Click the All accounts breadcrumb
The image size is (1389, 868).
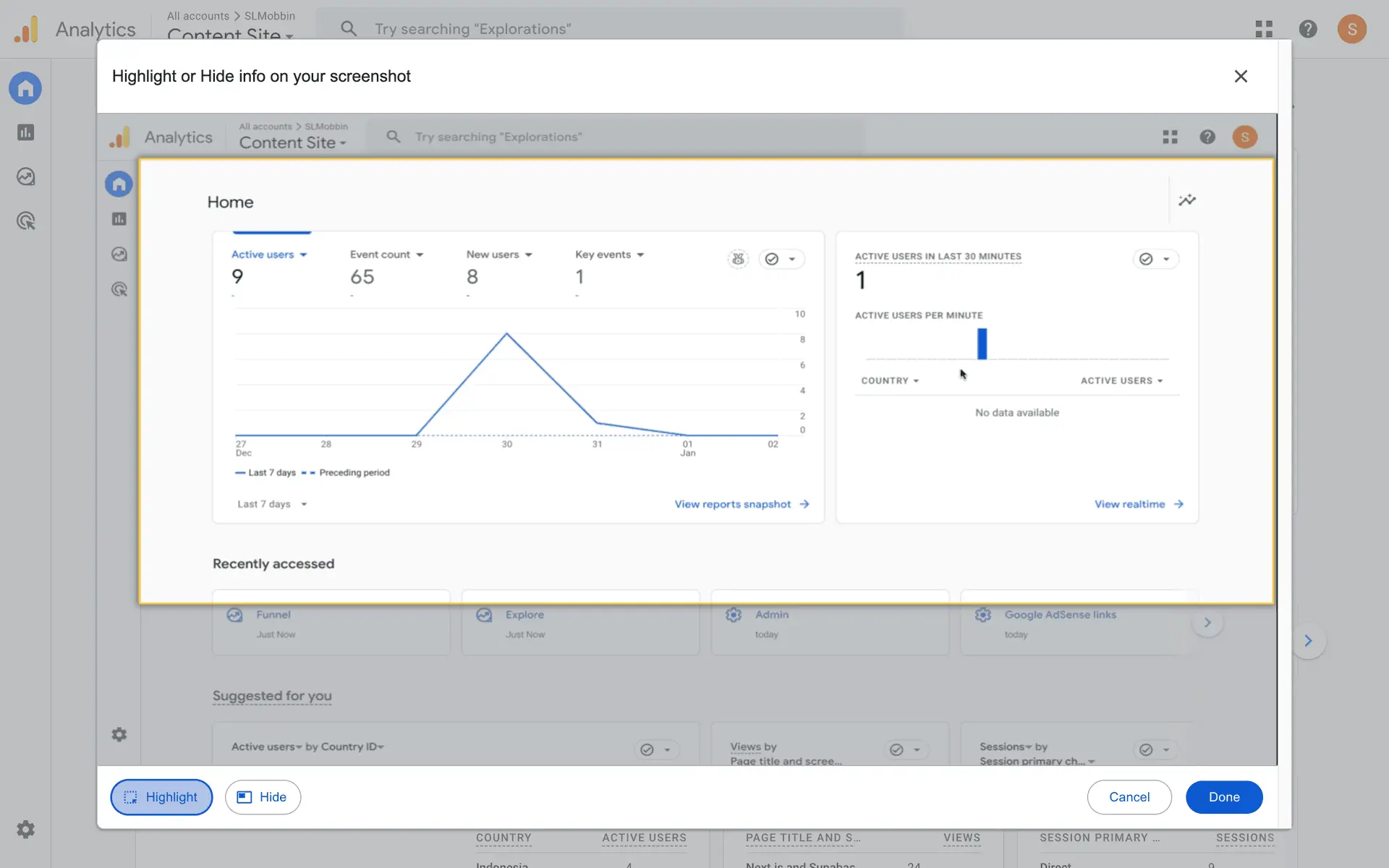pos(197,16)
